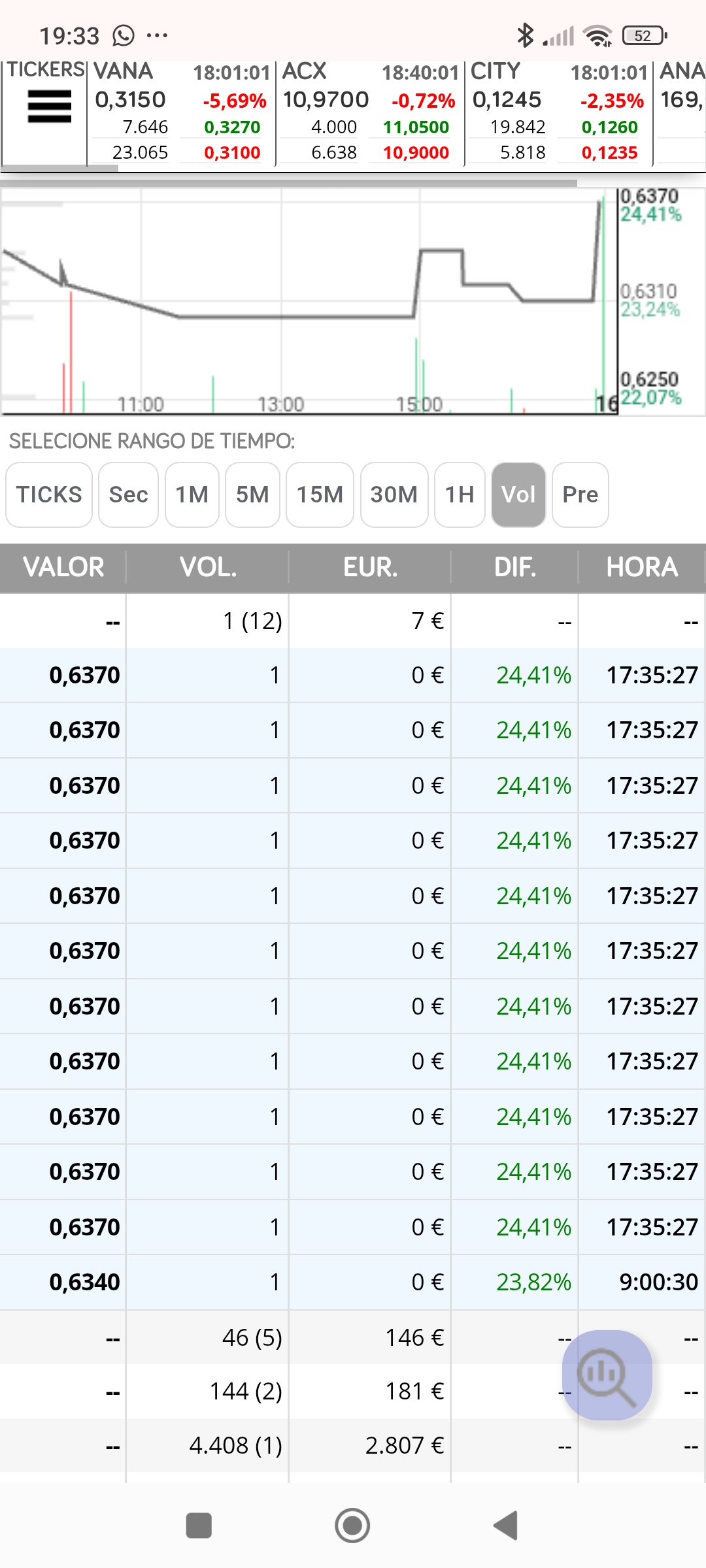
Task: Expand the 1 (12) grouped volume row
Action: pos(353,621)
